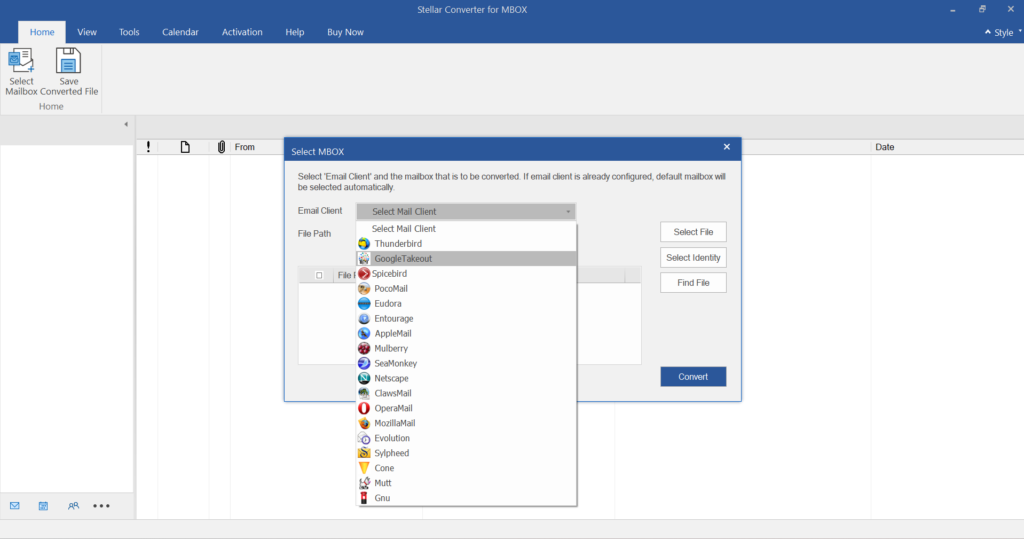Open the mail view icon in bottom-left navigation
The image size is (1024, 539).
(x=14, y=506)
